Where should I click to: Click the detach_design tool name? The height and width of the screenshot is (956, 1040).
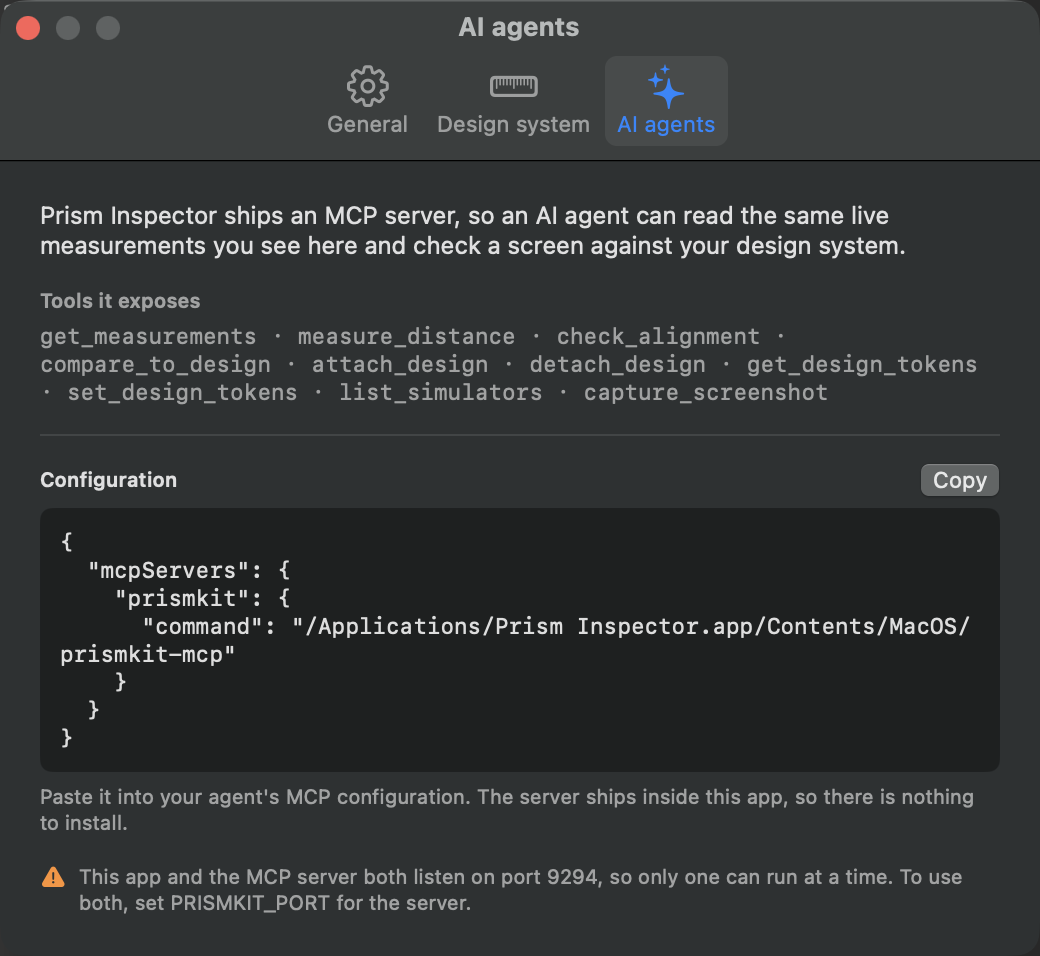click(x=618, y=365)
